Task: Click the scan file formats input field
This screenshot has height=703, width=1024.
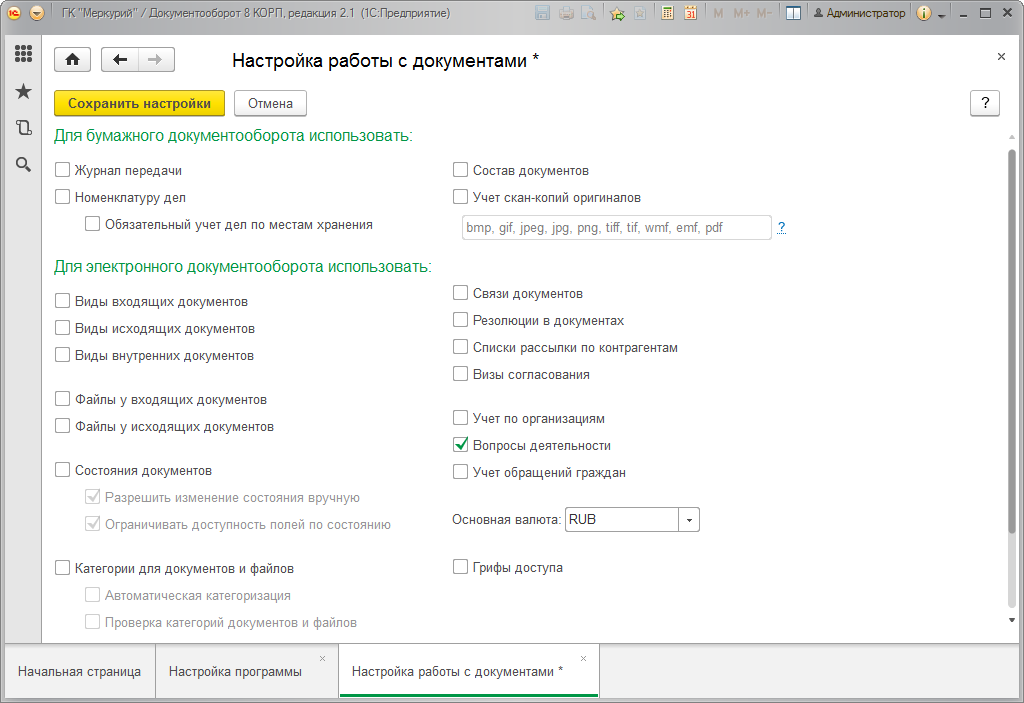Action: coord(616,227)
